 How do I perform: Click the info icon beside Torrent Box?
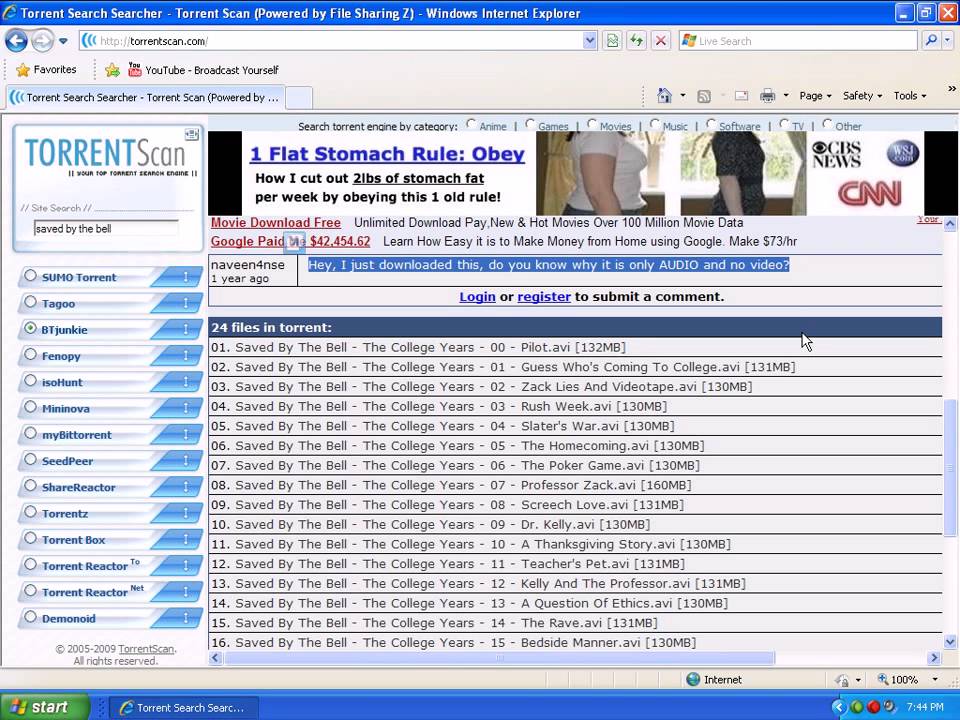(x=184, y=540)
